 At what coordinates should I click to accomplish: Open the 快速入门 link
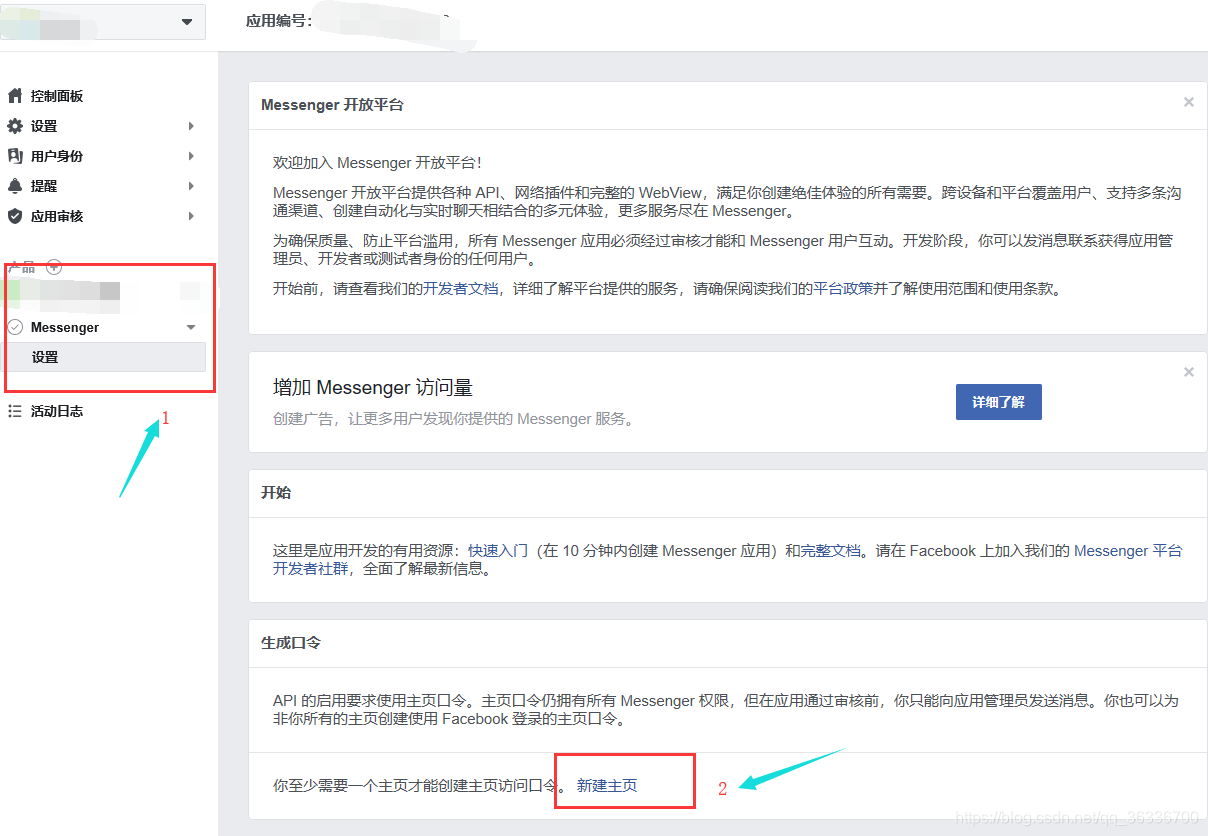496,551
